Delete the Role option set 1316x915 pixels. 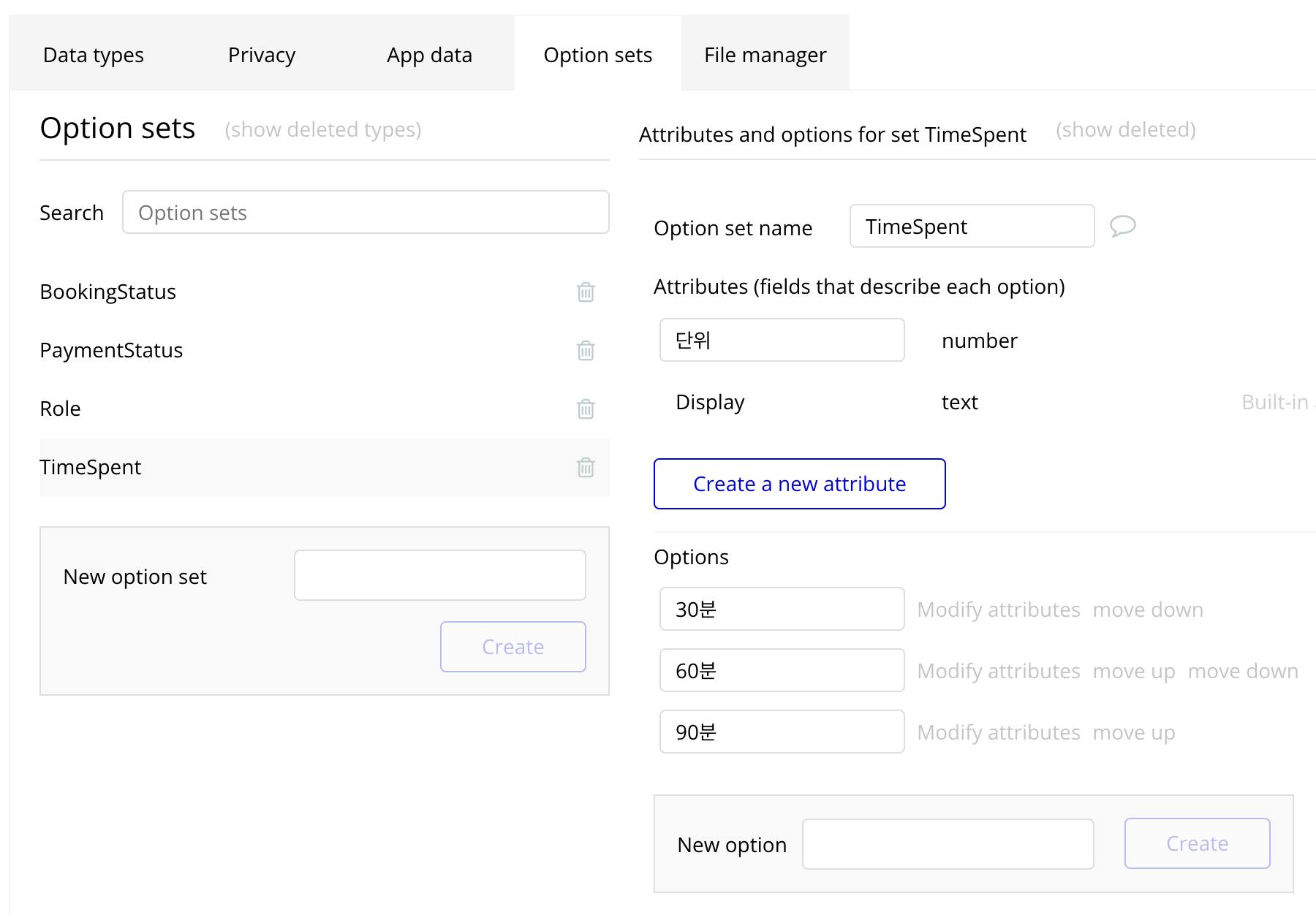586,409
